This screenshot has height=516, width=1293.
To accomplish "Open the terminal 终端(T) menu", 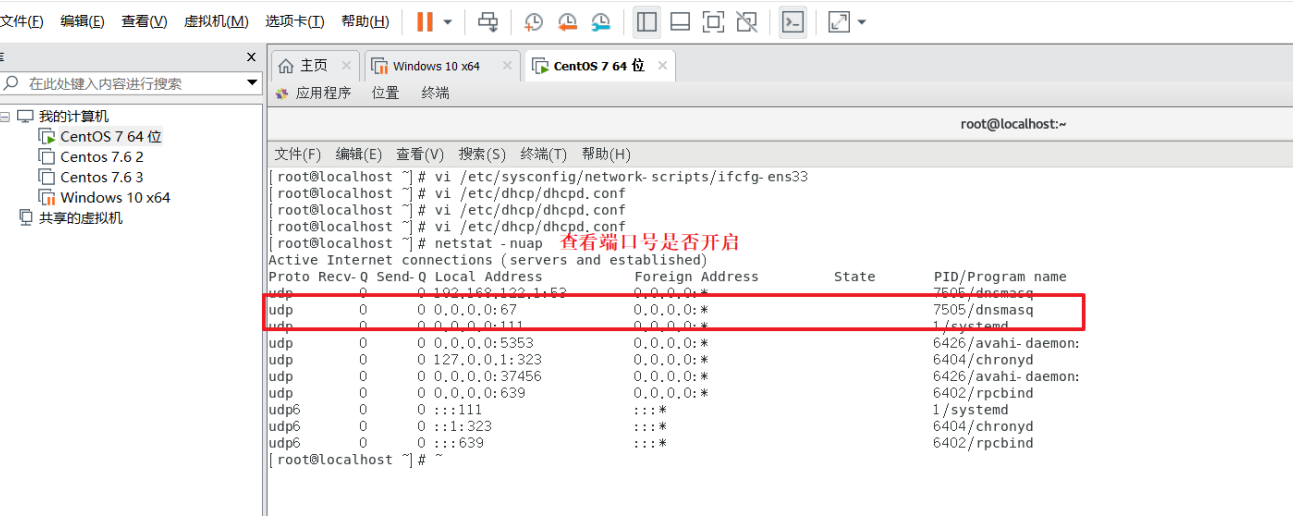I will pos(543,154).
